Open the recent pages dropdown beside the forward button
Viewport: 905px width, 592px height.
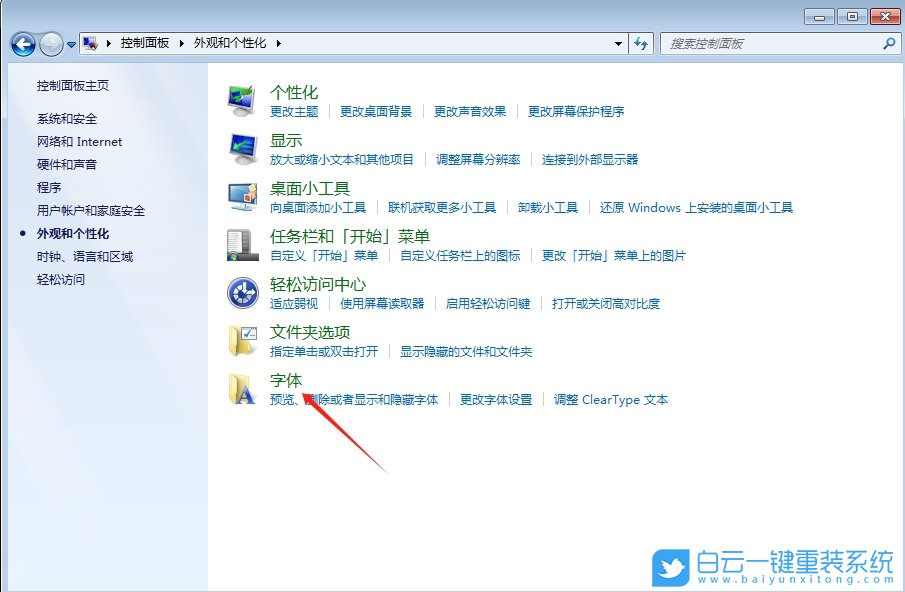click(x=72, y=44)
